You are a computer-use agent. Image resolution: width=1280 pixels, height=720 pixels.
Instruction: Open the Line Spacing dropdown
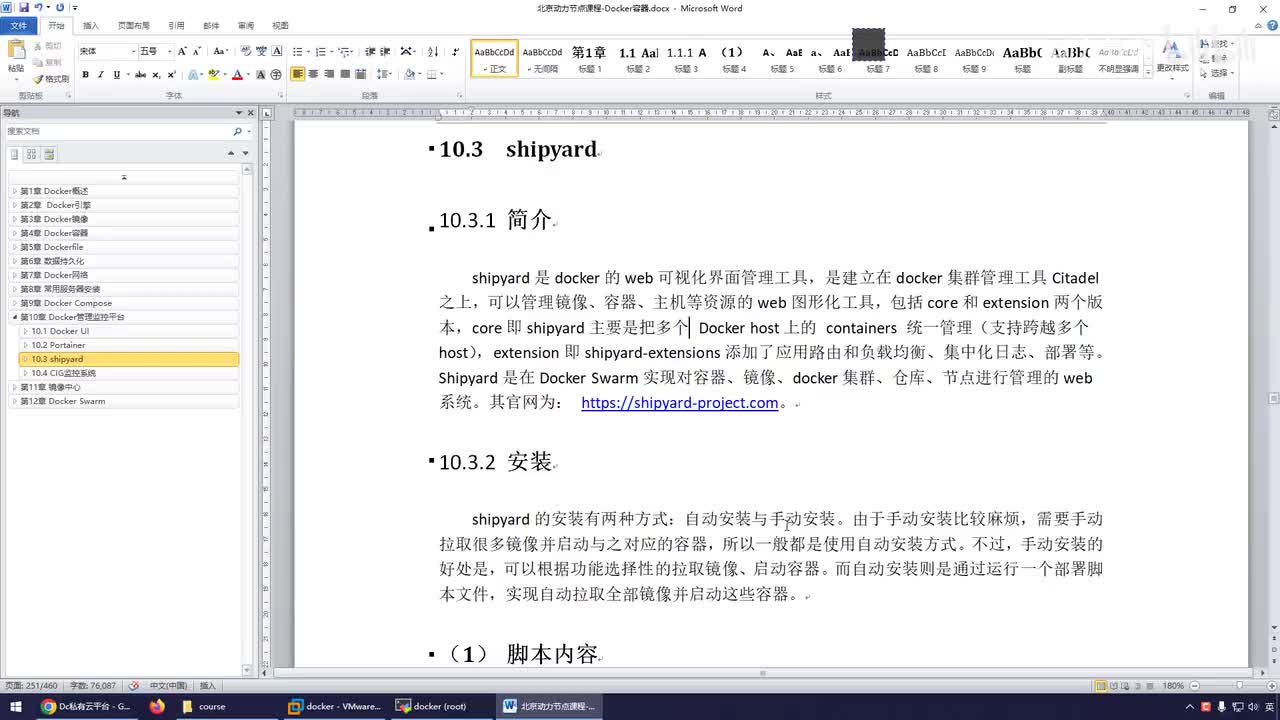pyautogui.click(x=386, y=74)
